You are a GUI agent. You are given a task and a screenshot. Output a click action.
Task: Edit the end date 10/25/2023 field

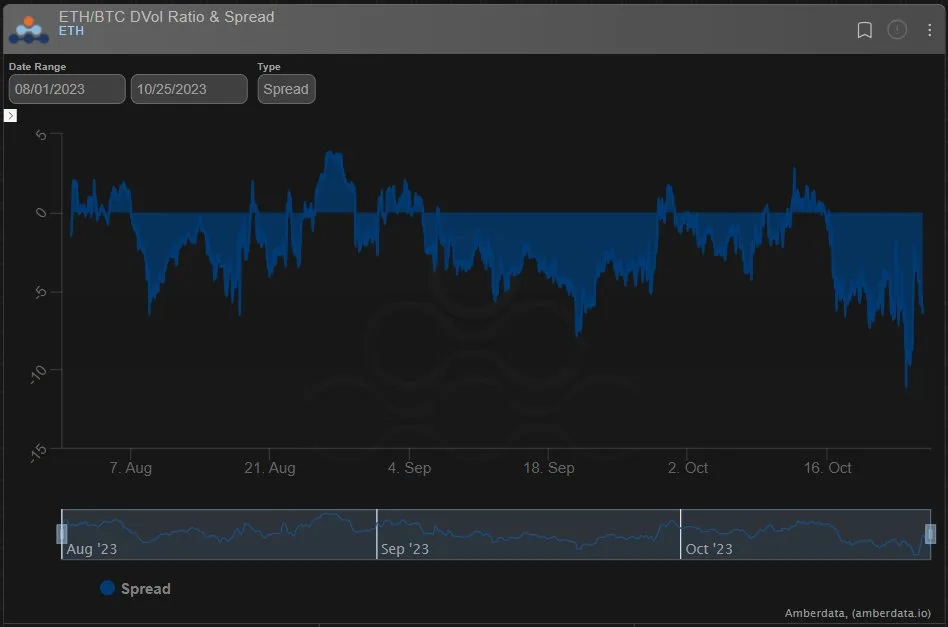(x=189, y=89)
